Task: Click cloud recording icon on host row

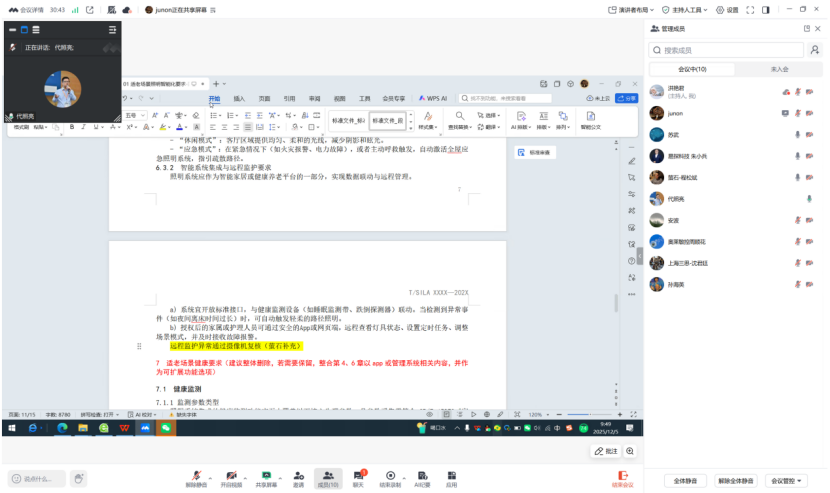Action: [x=786, y=92]
